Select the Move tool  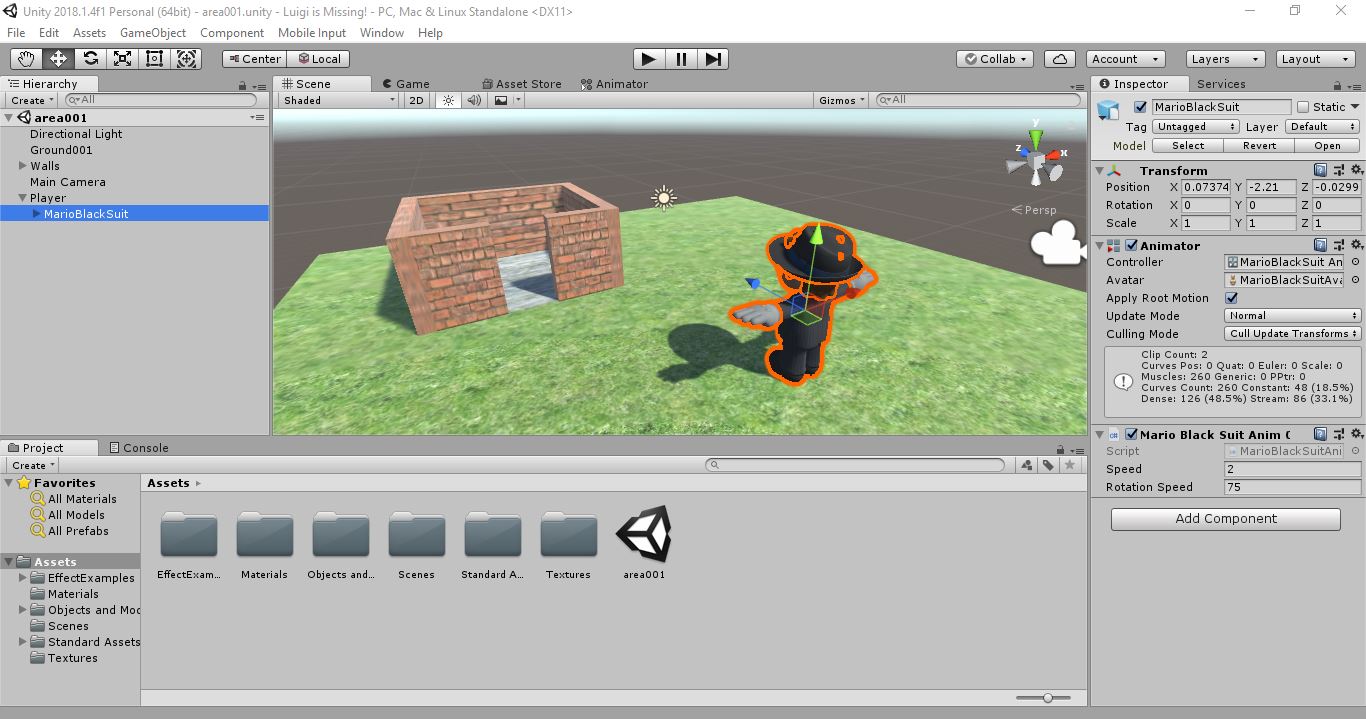tap(57, 59)
